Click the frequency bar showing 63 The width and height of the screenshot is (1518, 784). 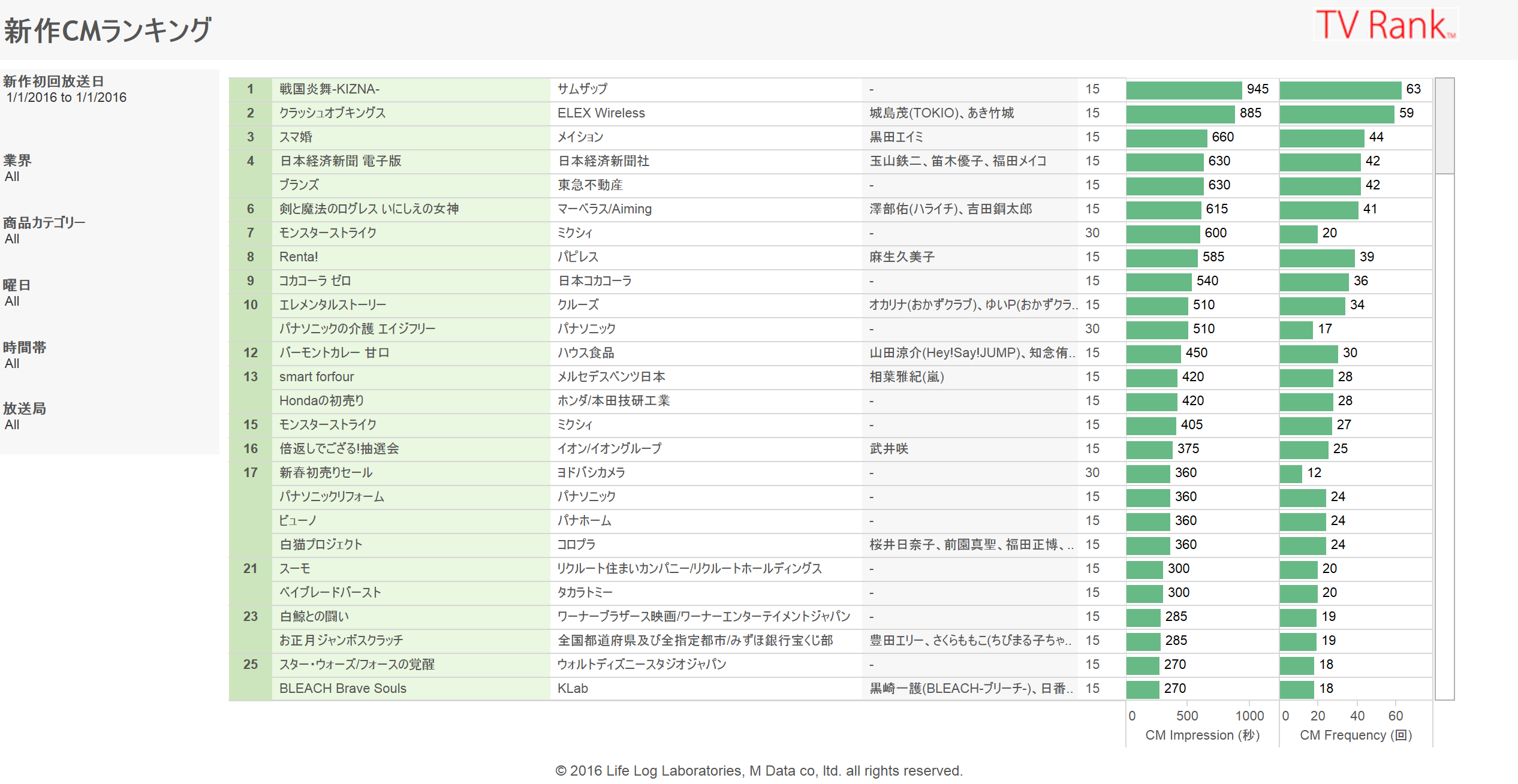coord(1341,90)
